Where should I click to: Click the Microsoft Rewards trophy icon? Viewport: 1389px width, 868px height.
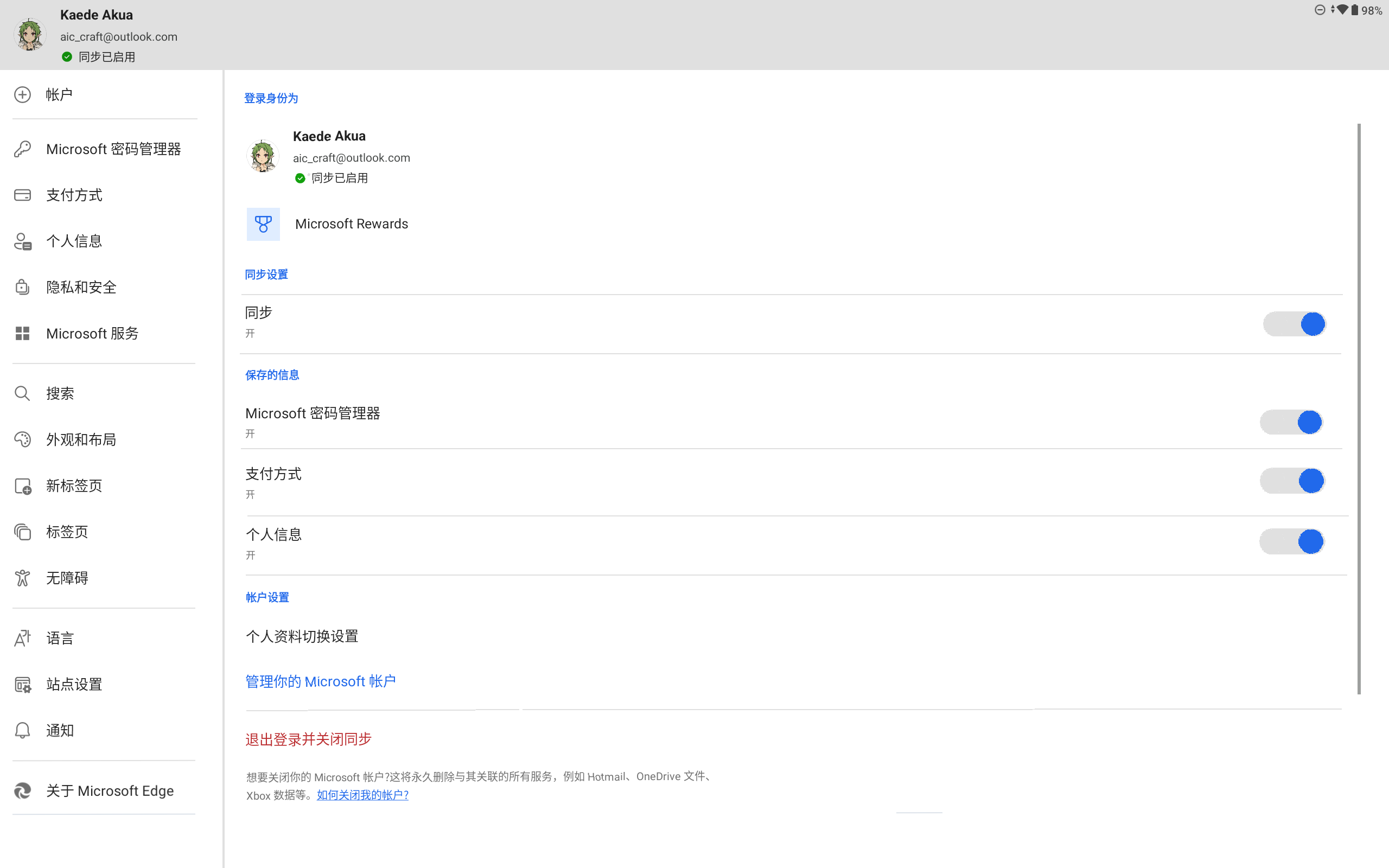click(264, 225)
